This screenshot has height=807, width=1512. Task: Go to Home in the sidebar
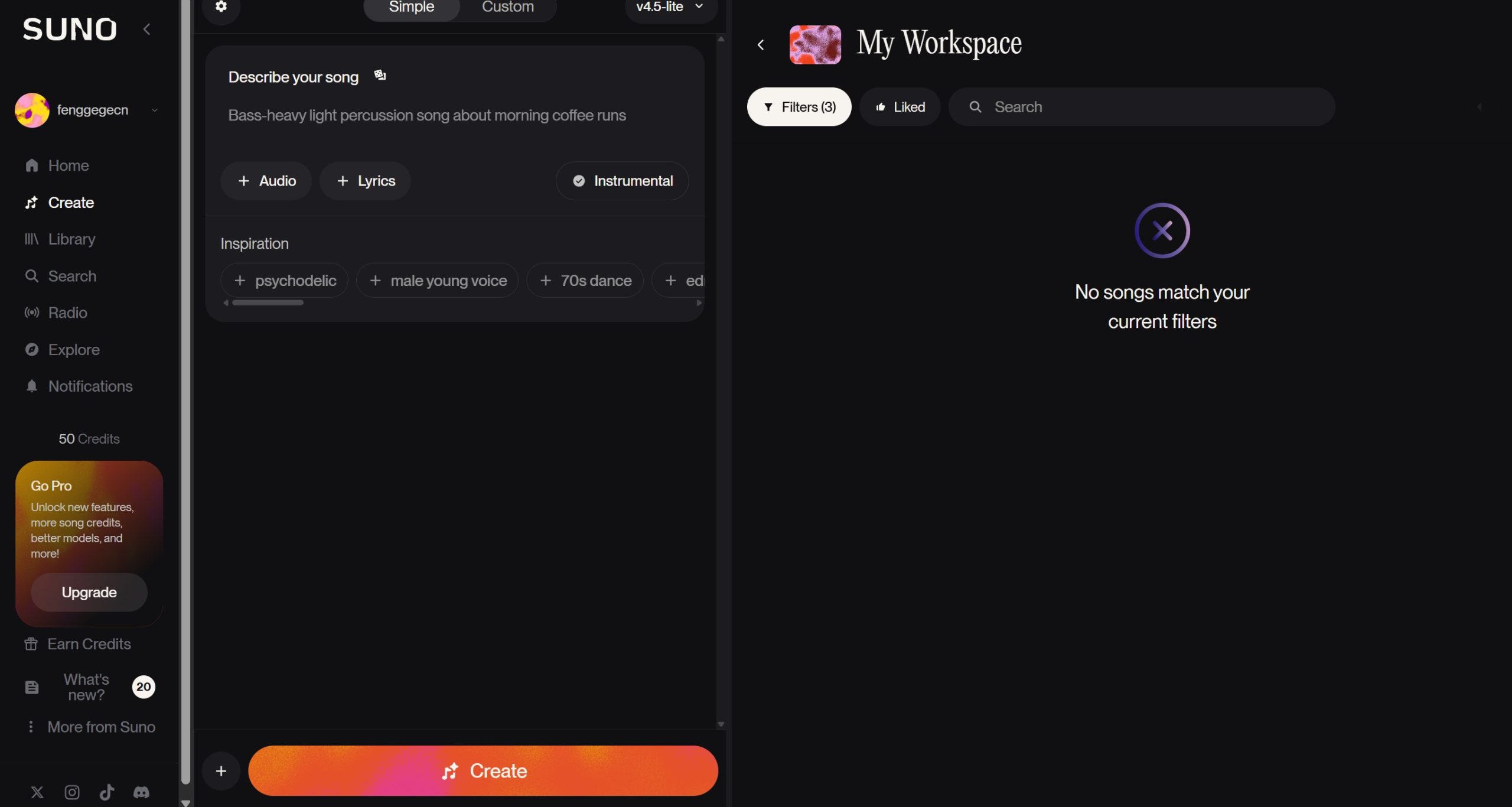(x=57, y=165)
